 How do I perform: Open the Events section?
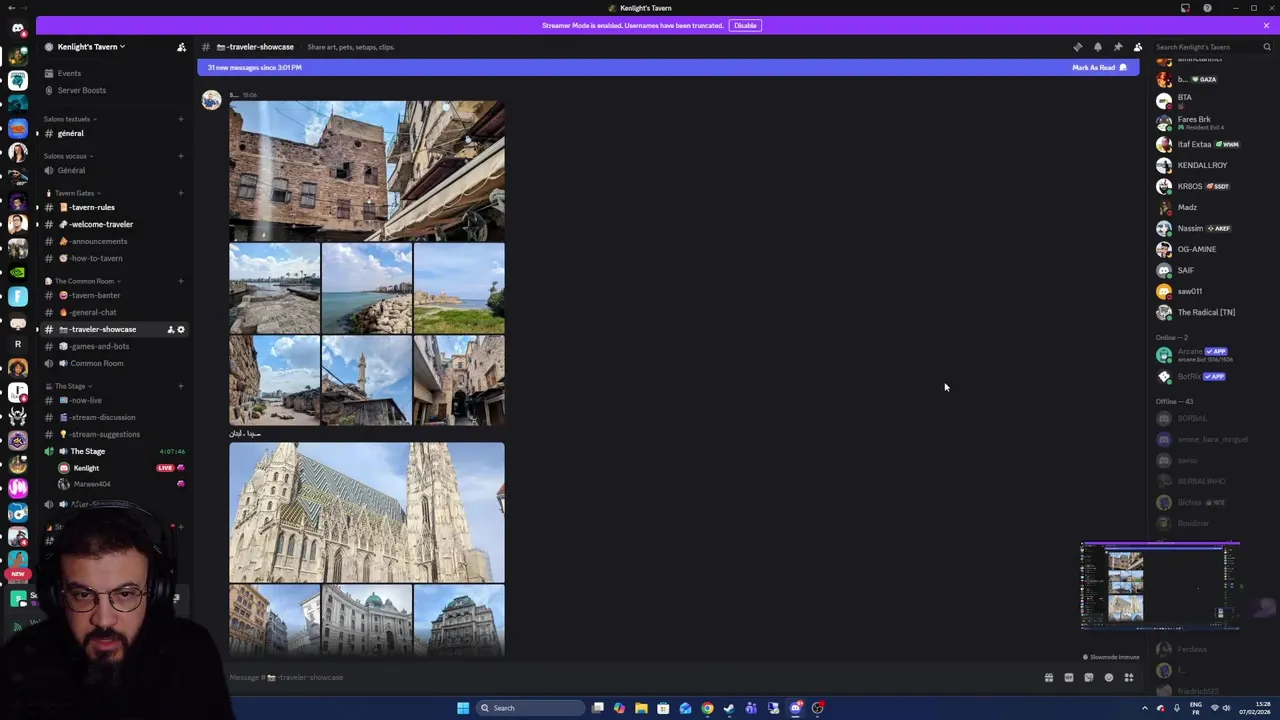[x=113, y=73]
